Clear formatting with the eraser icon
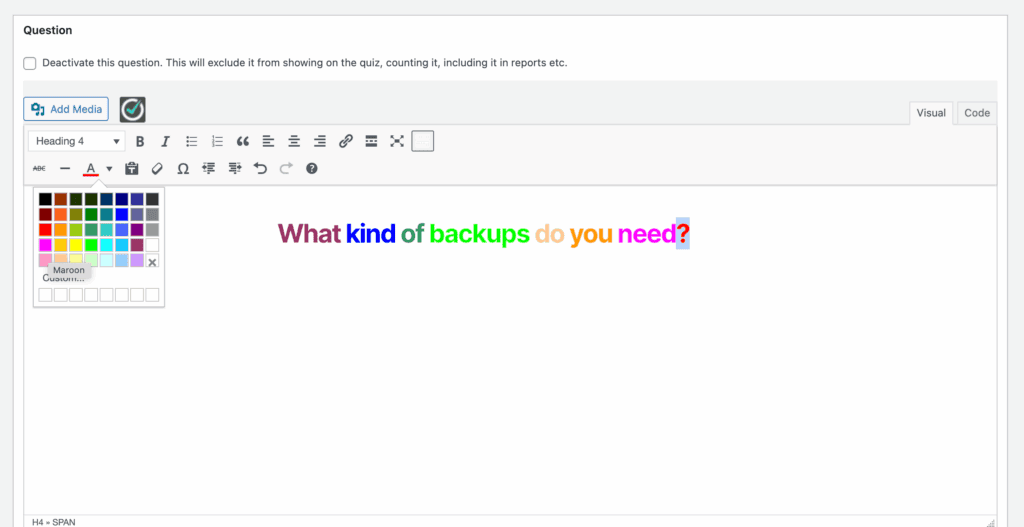This screenshot has width=1024, height=527. (157, 168)
